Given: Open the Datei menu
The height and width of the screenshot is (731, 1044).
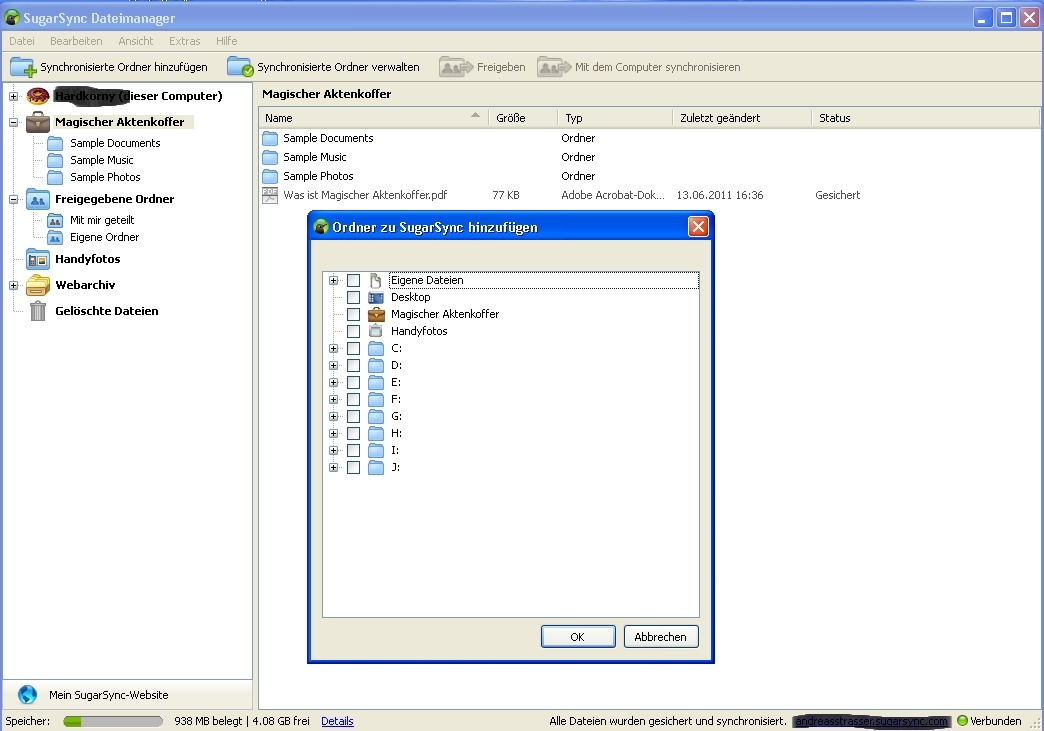Looking at the screenshot, I should [x=22, y=41].
